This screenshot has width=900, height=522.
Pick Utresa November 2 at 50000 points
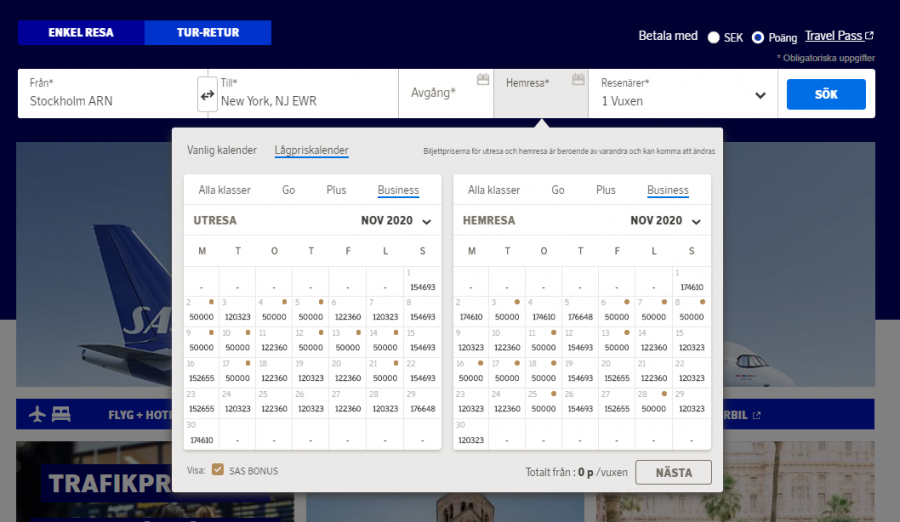point(201,311)
